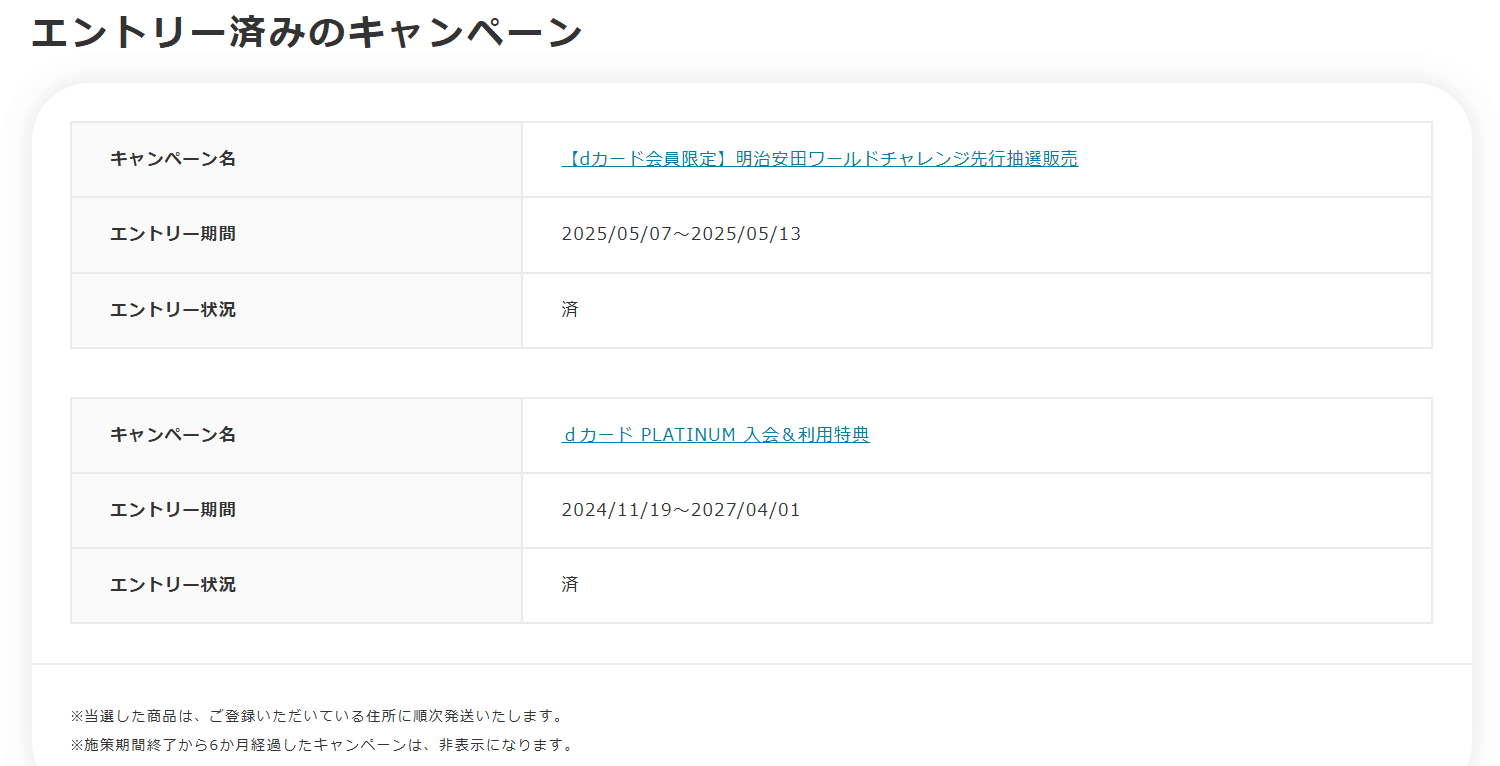This screenshot has height=766, width=1500.
Task: Click エントリー期間 label above 2025/05/07 row
Action: [173, 234]
